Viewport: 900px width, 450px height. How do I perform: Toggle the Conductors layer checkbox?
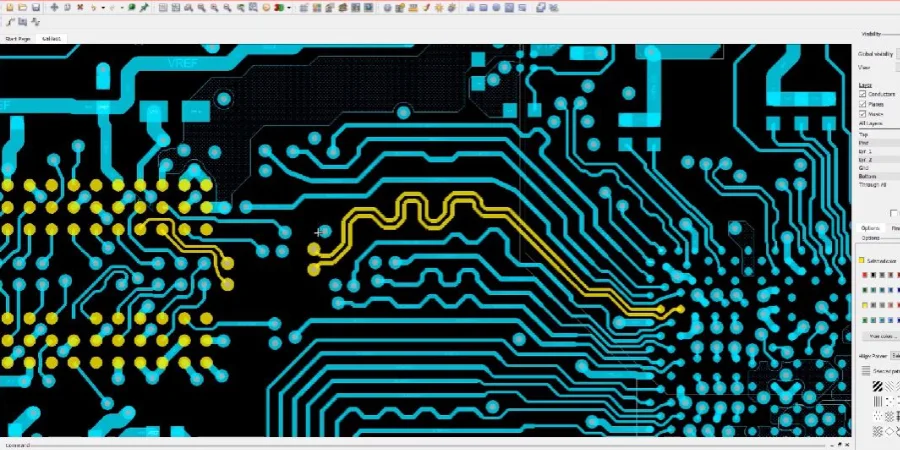[863, 94]
